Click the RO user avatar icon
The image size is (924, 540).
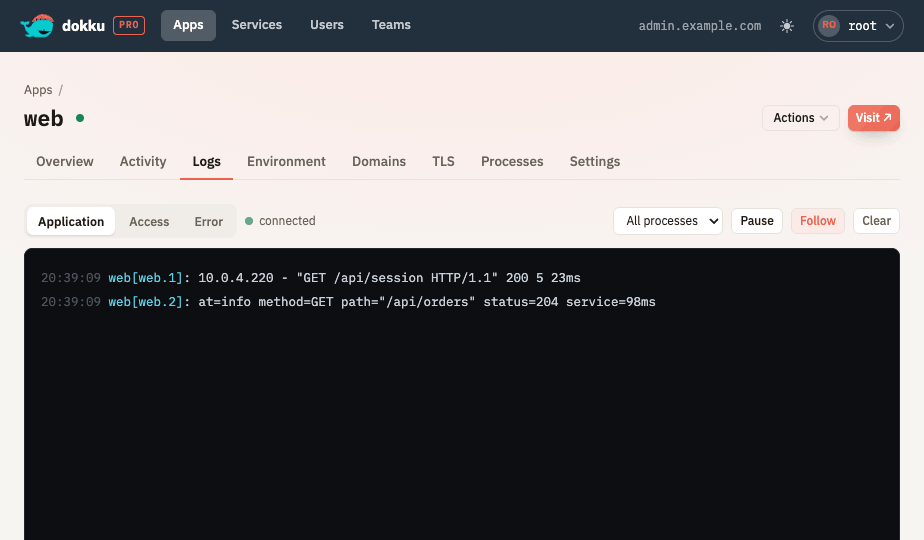829,25
